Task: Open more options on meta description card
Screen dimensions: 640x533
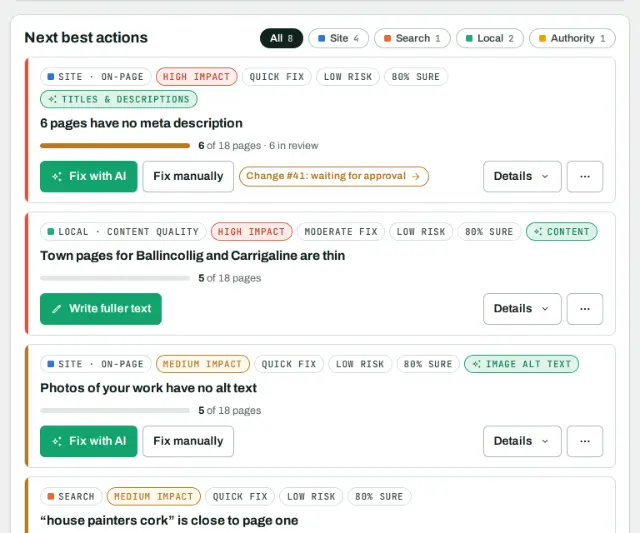Action: pos(585,176)
